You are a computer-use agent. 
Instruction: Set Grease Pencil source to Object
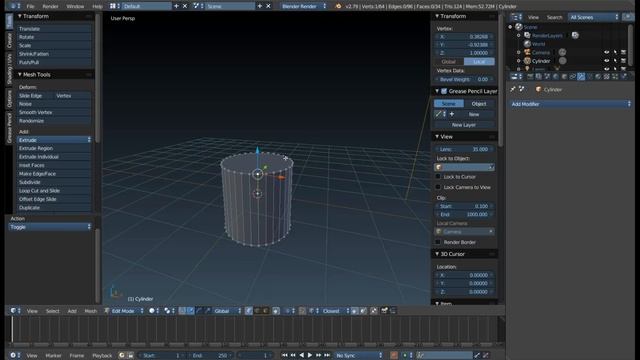(479, 104)
